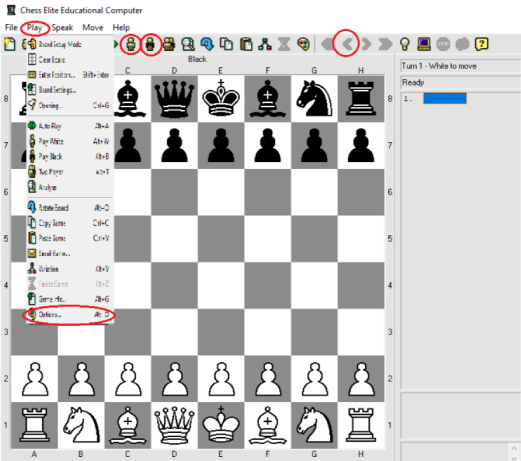This screenshot has height=461, width=521.
Task: Step back one move with left chevron
Action: pyautogui.click(x=347, y=44)
